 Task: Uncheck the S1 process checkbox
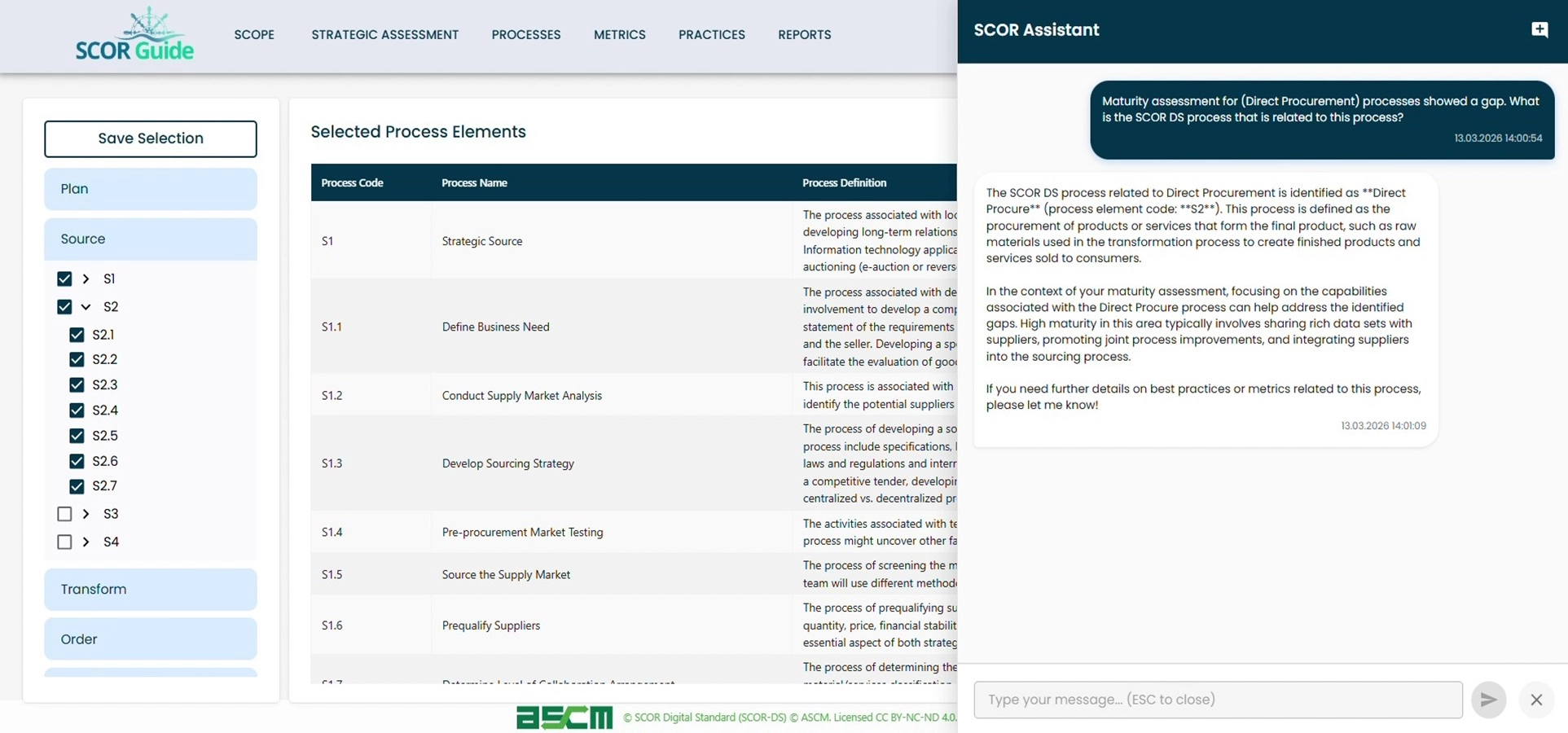pos(65,279)
